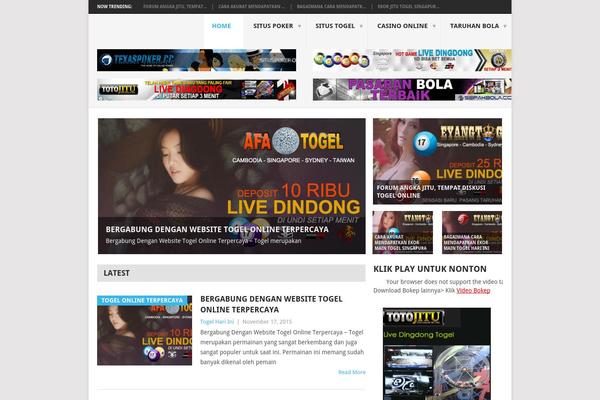The image size is (600, 400).
Task: Click the NOW TRENDING label
Action: click(x=114, y=7)
